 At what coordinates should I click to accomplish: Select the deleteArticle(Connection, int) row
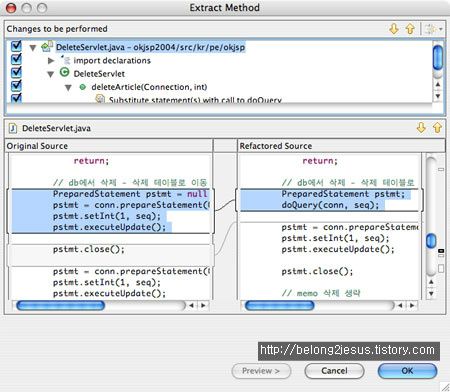(x=149, y=87)
